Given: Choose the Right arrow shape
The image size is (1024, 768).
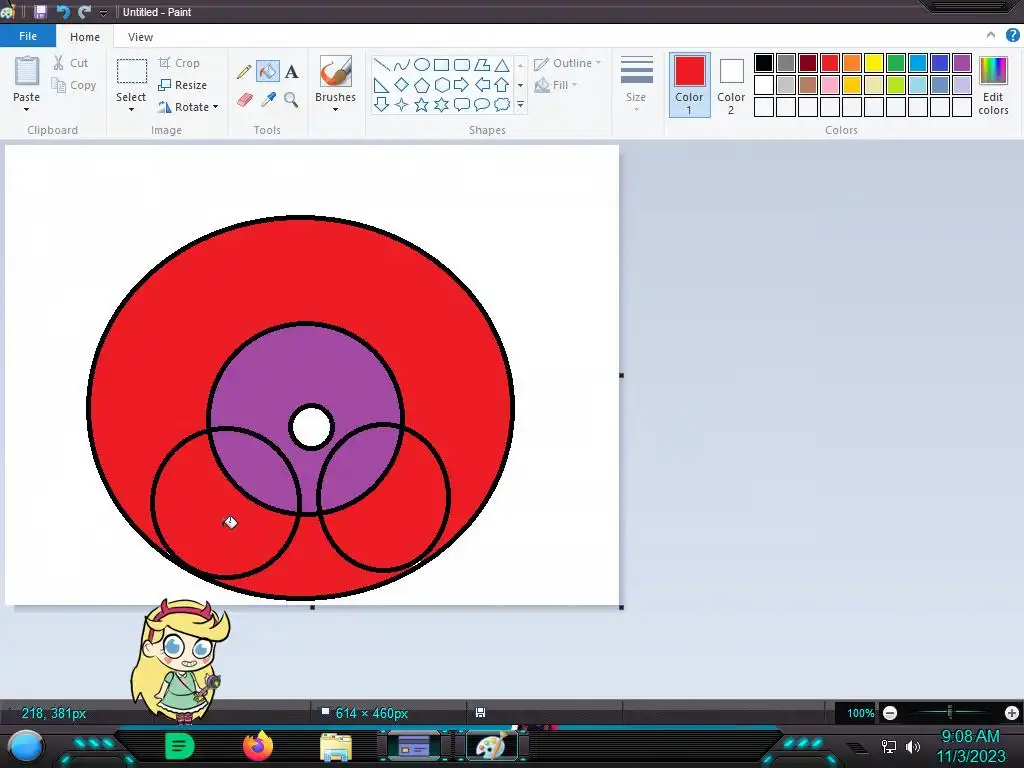Looking at the screenshot, I should tap(462, 85).
